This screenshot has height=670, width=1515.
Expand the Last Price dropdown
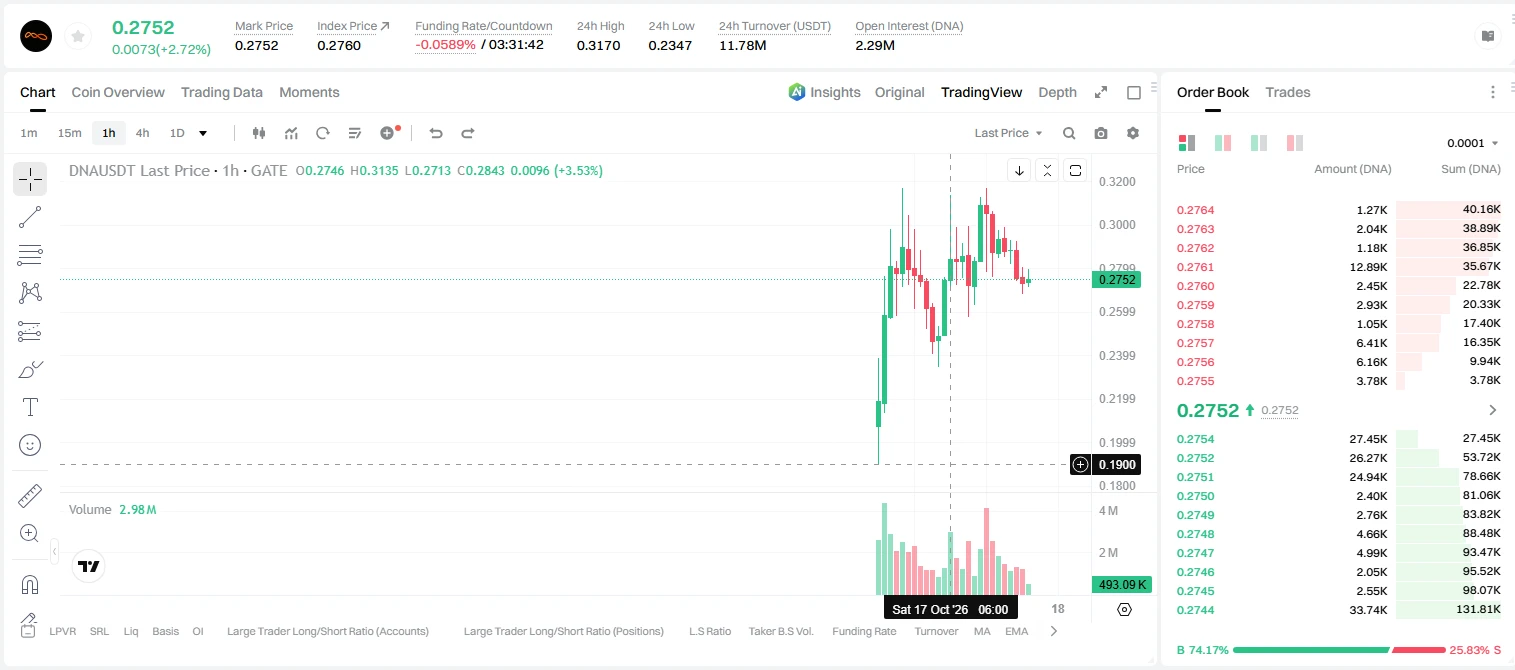coord(1008,133)
